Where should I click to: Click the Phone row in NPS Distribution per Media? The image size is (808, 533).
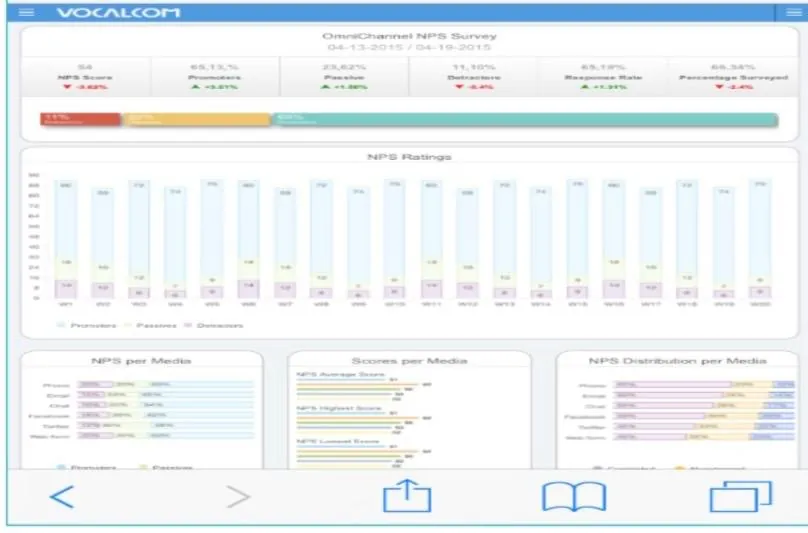tap(704, 385)
